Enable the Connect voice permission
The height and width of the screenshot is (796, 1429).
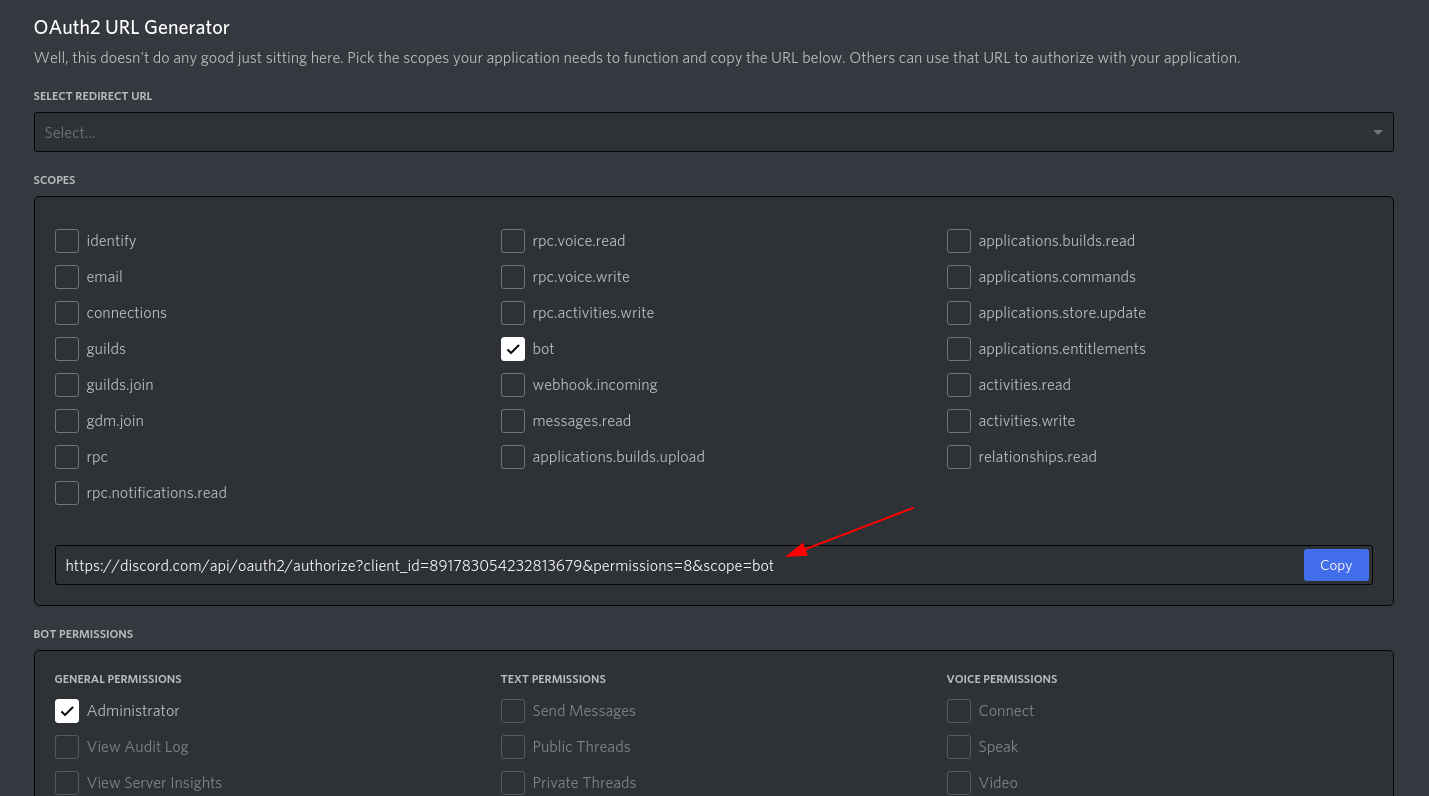pos(959,711)
